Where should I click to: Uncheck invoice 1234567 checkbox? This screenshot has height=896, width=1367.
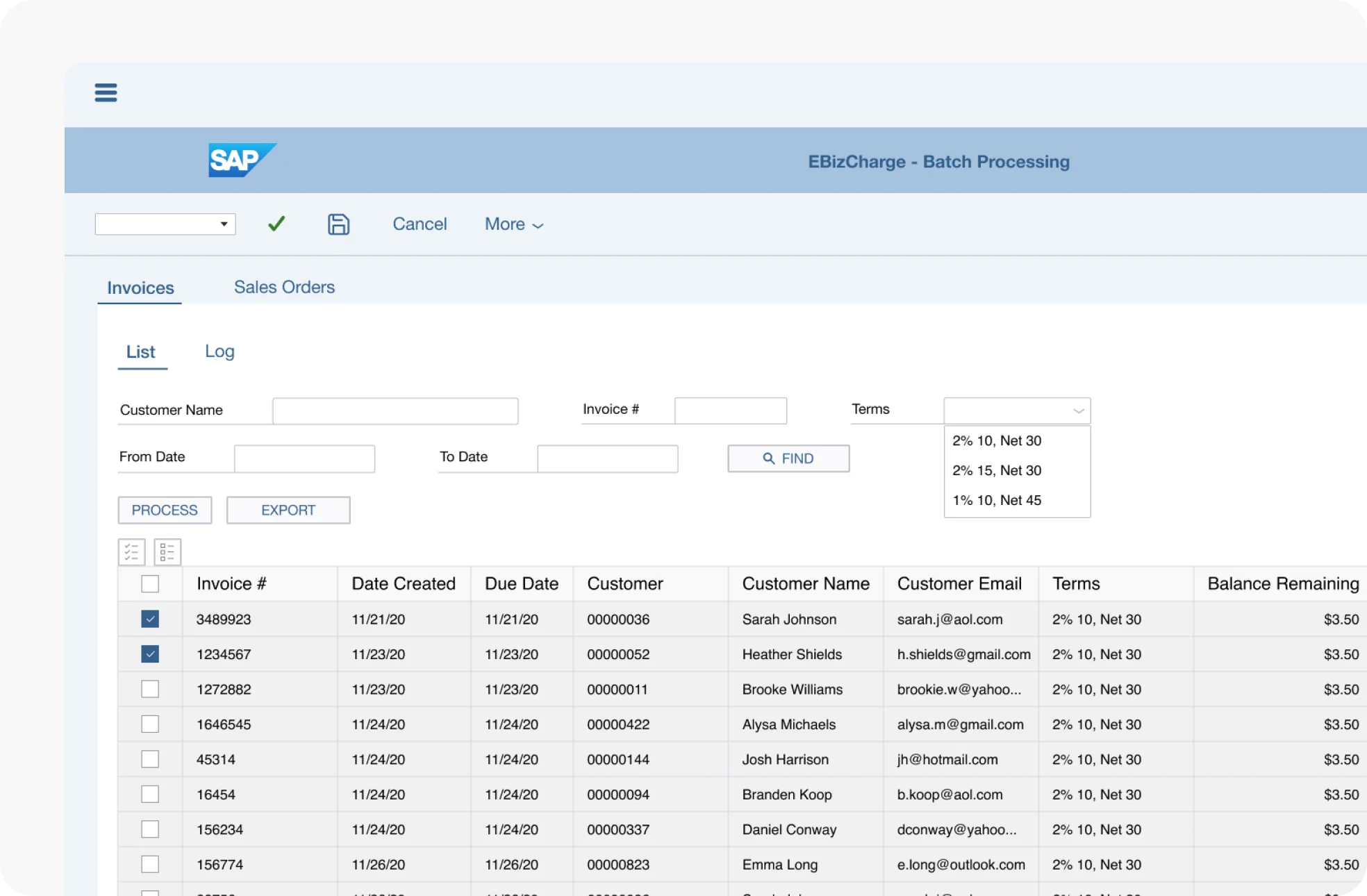coord(150,654)
